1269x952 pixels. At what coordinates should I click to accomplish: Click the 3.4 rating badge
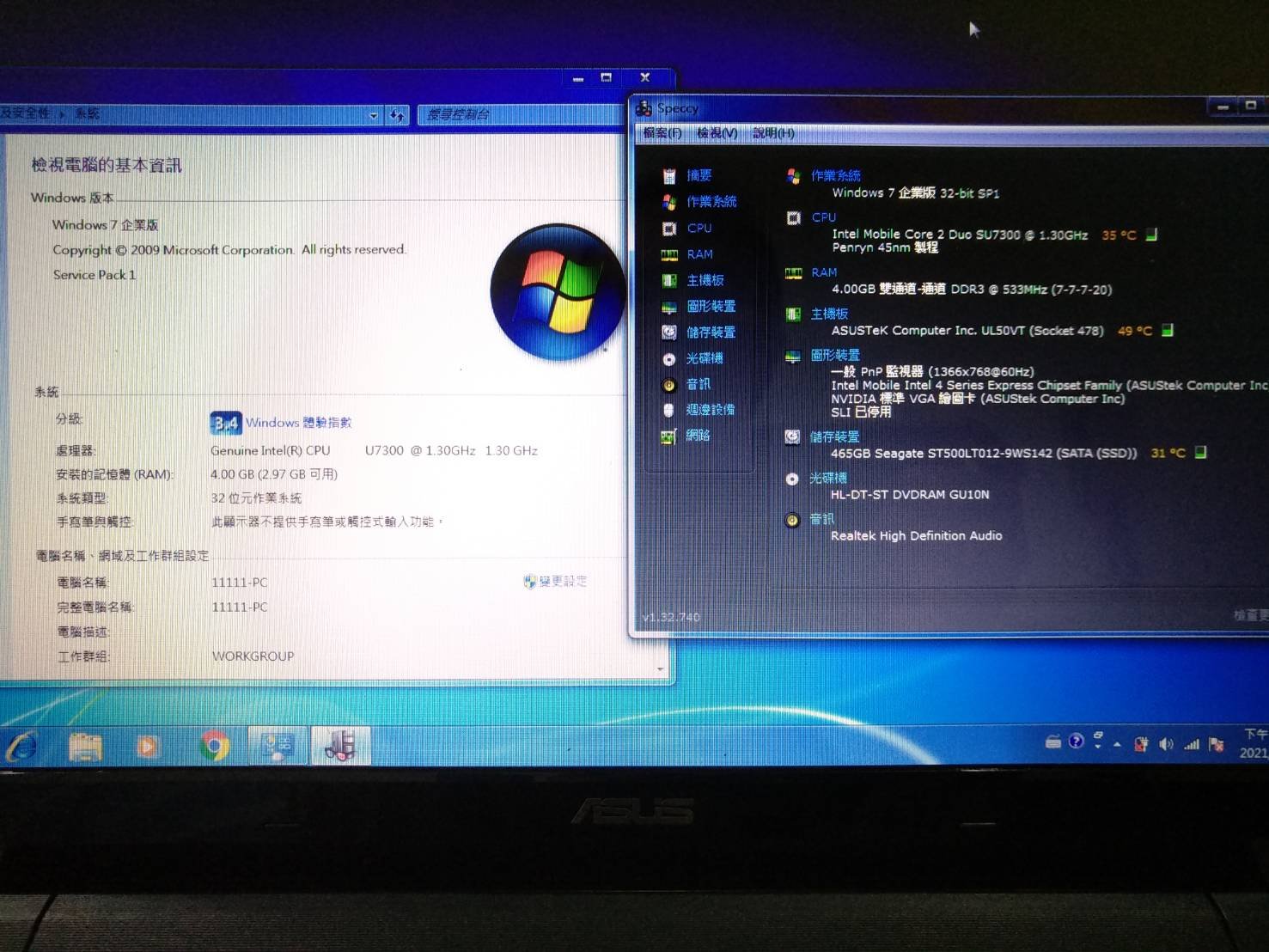(226, 423)
